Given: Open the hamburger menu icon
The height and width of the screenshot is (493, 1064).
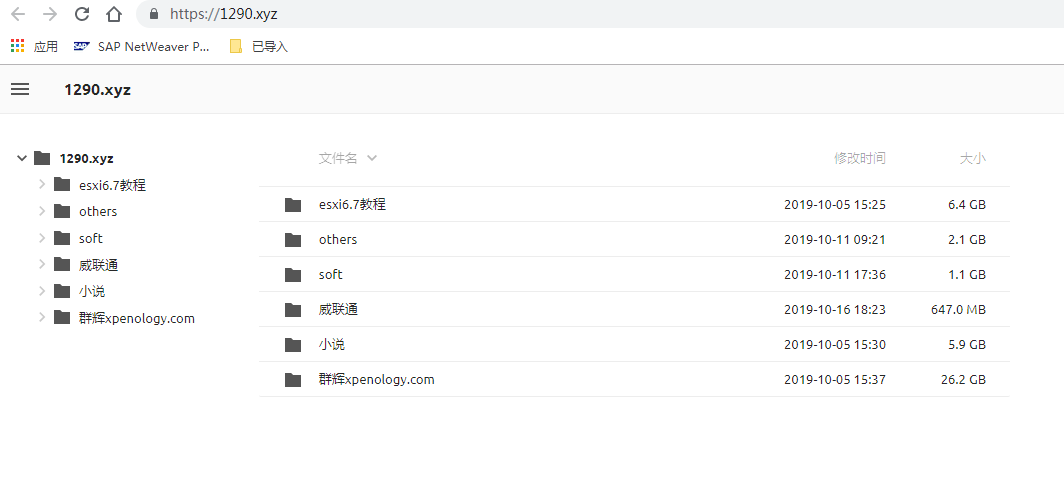Looking at the screenshot, I should (x=20, y=89).
